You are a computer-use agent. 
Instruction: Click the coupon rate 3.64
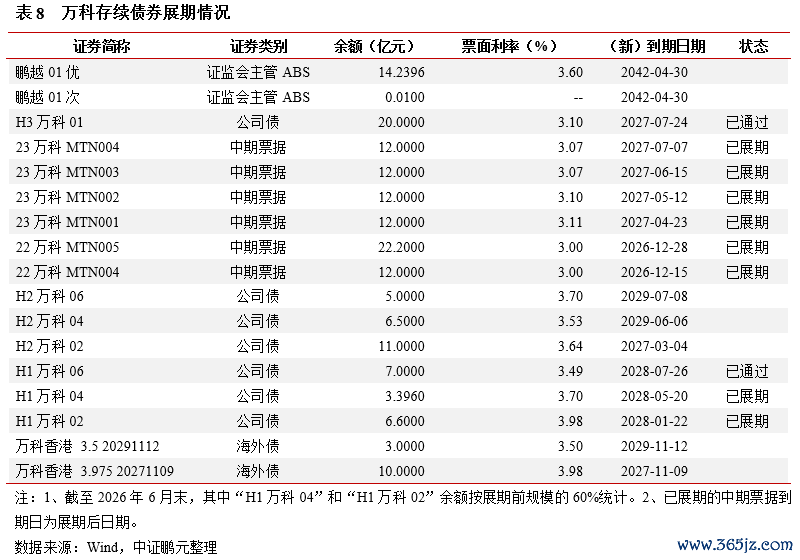(x=570, y=346)
